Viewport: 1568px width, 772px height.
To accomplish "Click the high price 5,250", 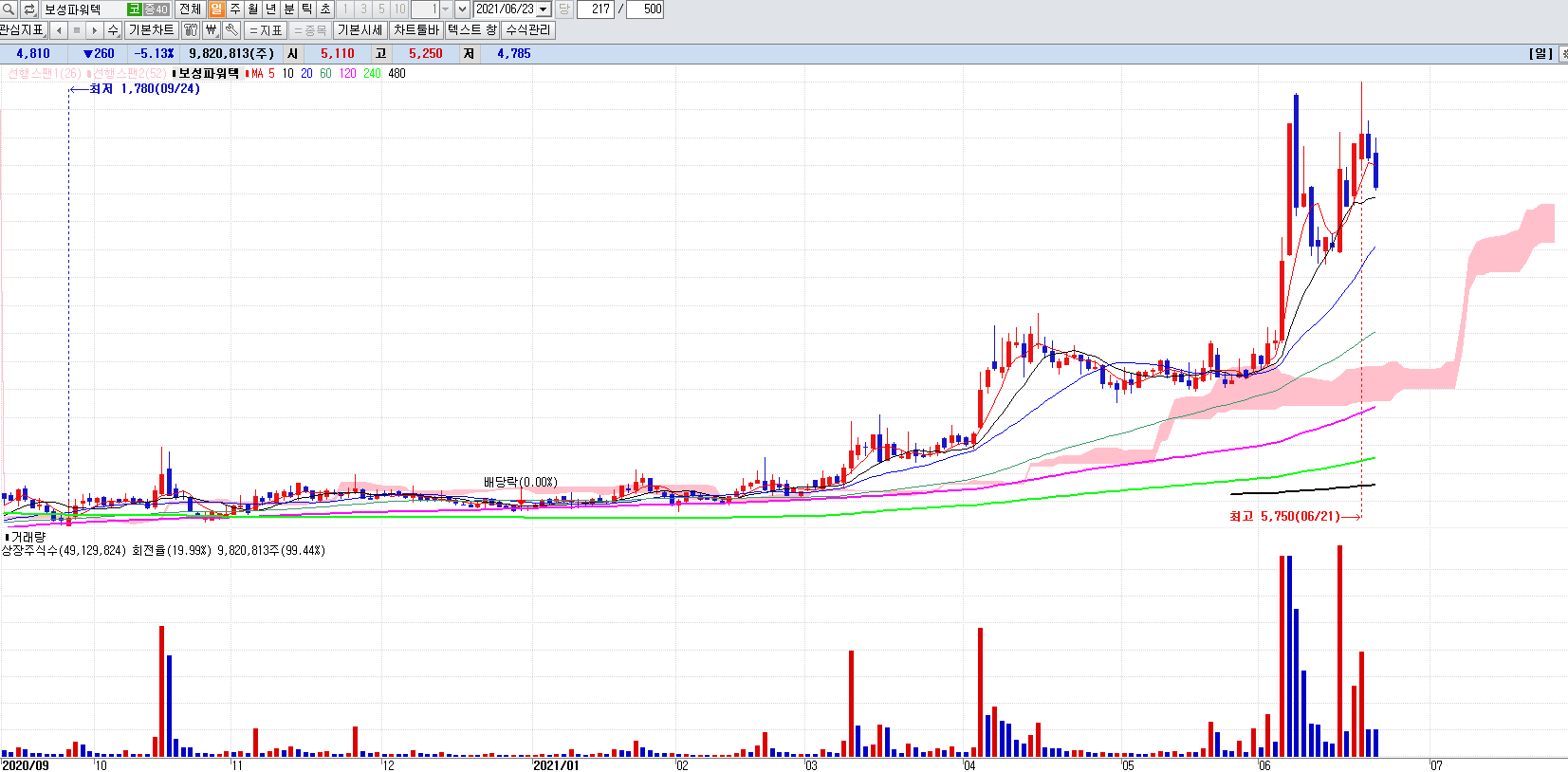I will click(426, 54).
